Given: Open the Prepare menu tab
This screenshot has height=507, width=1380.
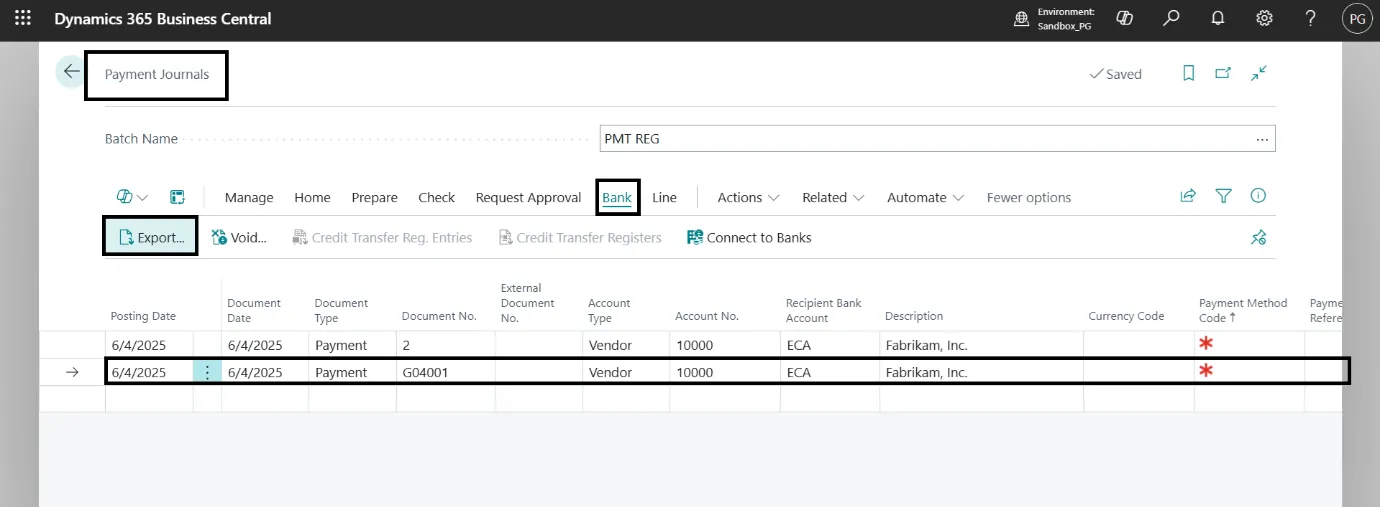Looking at the screenshot, I should [x=374, y=198].
